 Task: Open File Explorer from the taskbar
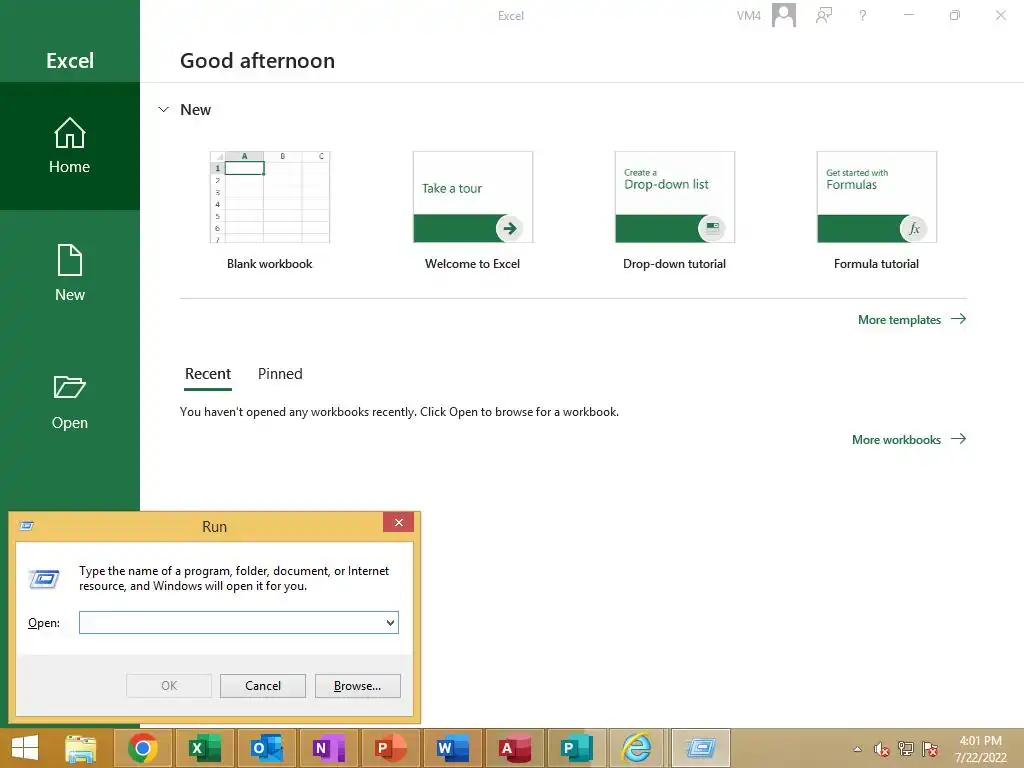[81, 748]
